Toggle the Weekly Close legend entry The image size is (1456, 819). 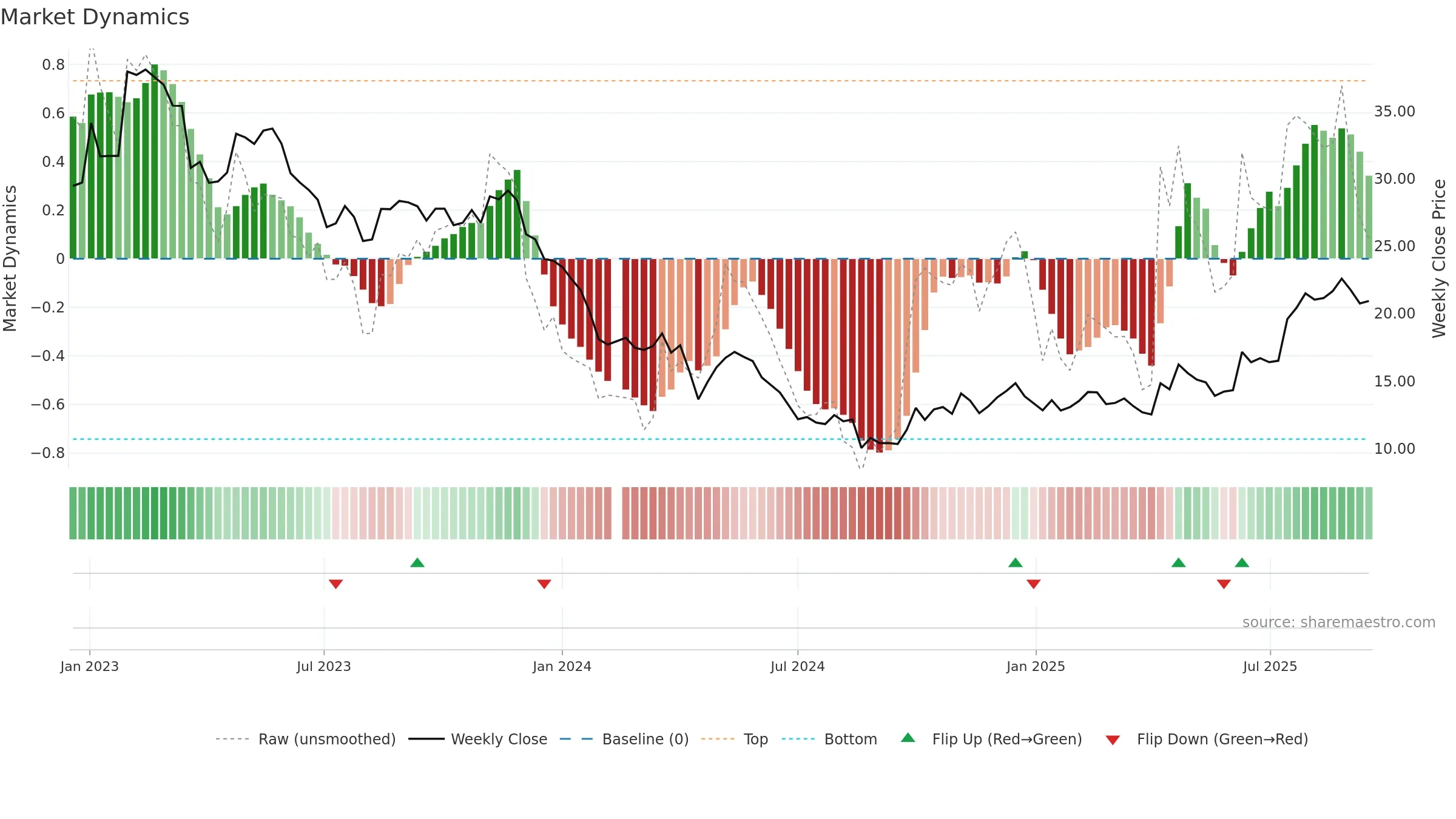pos(477,739)
